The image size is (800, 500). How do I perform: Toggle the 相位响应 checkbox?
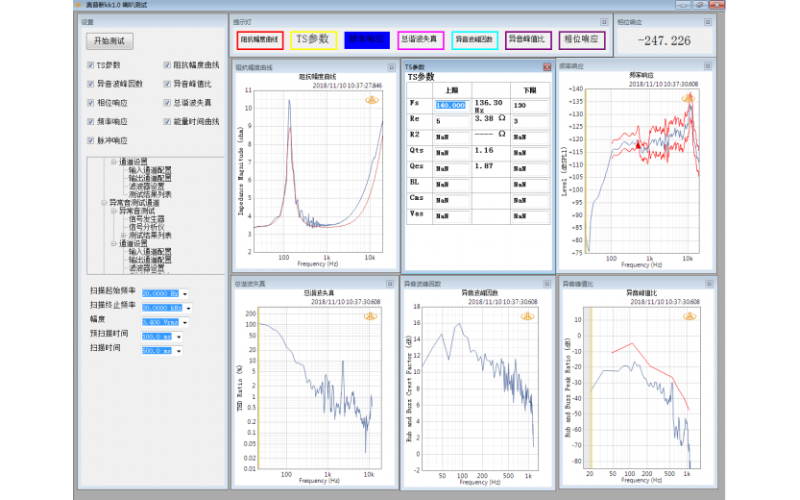tap(91, 103)
